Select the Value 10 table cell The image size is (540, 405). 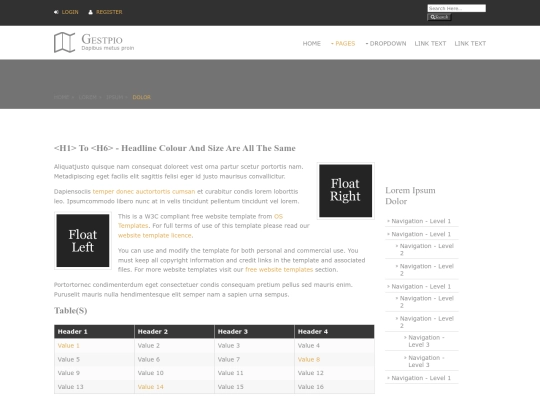(174, 373)
